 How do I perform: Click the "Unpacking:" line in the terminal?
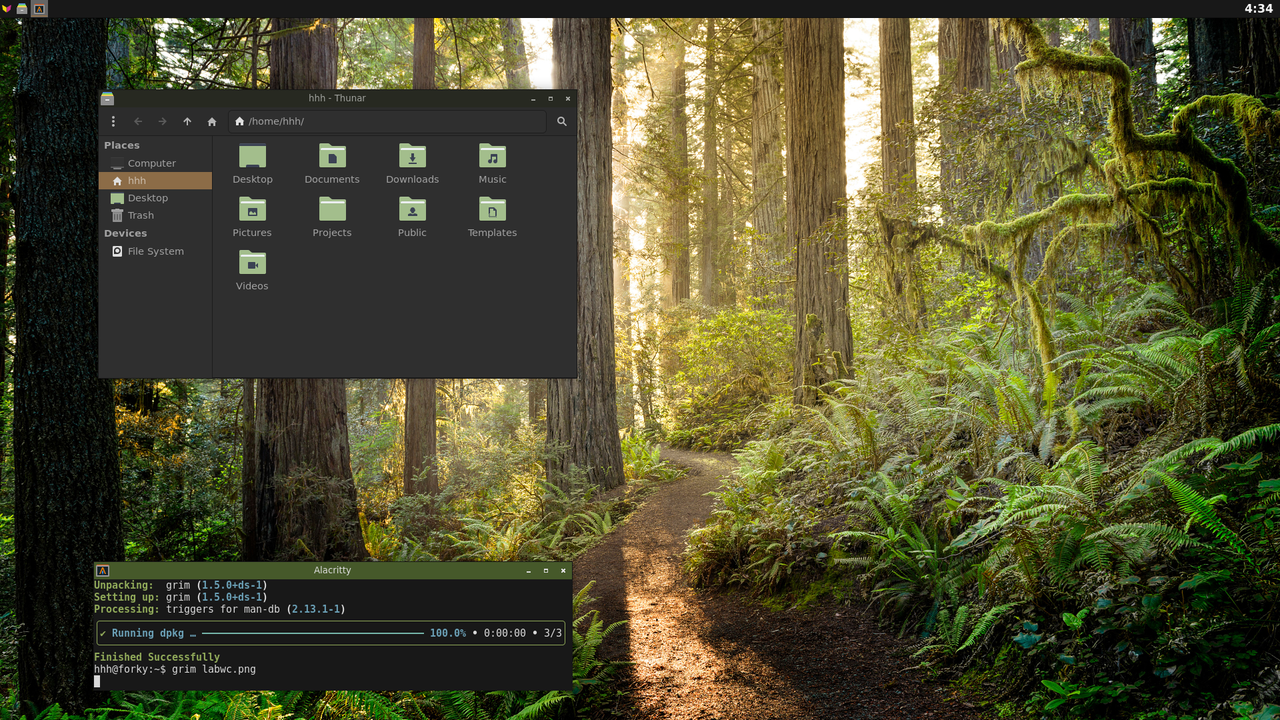tap(181, 585)
